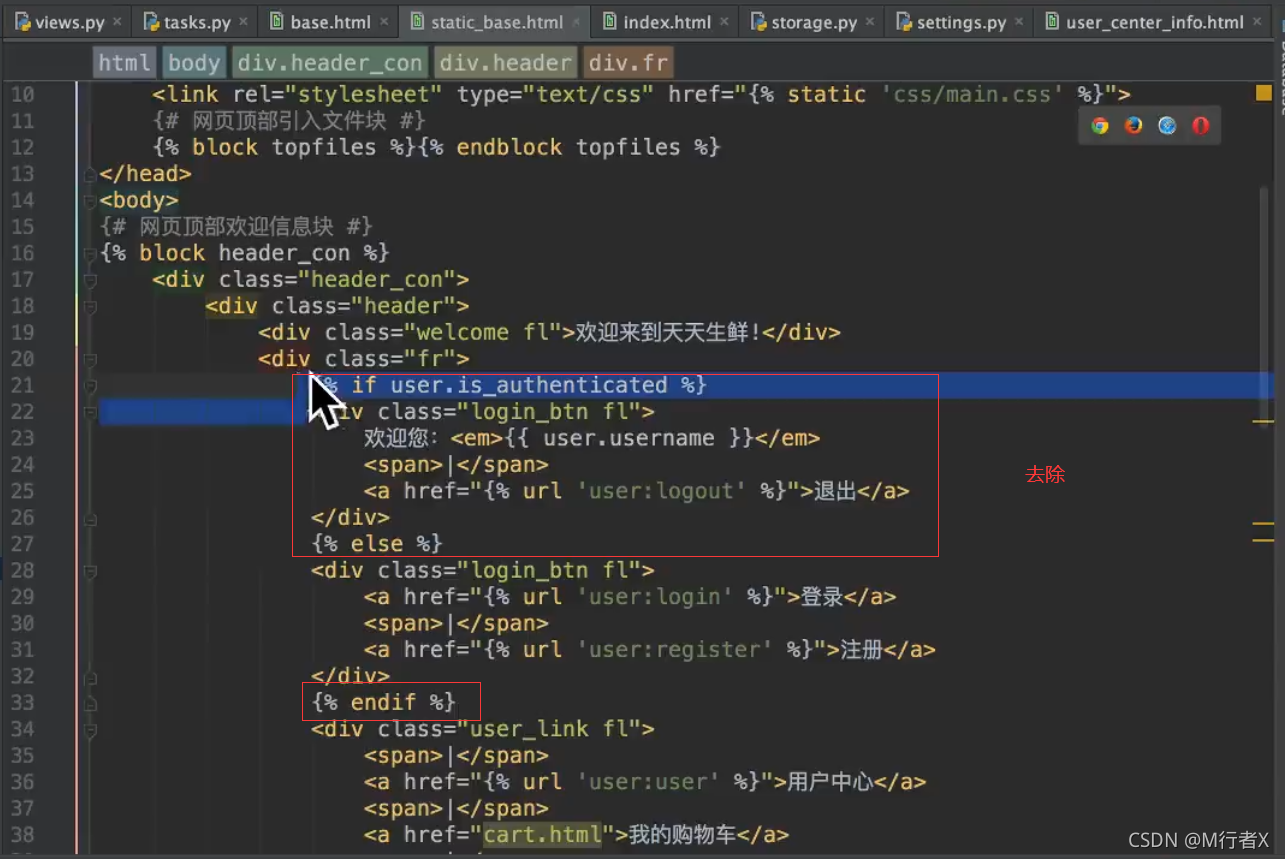Click 'user:login' url name

[x=654, y=597]
